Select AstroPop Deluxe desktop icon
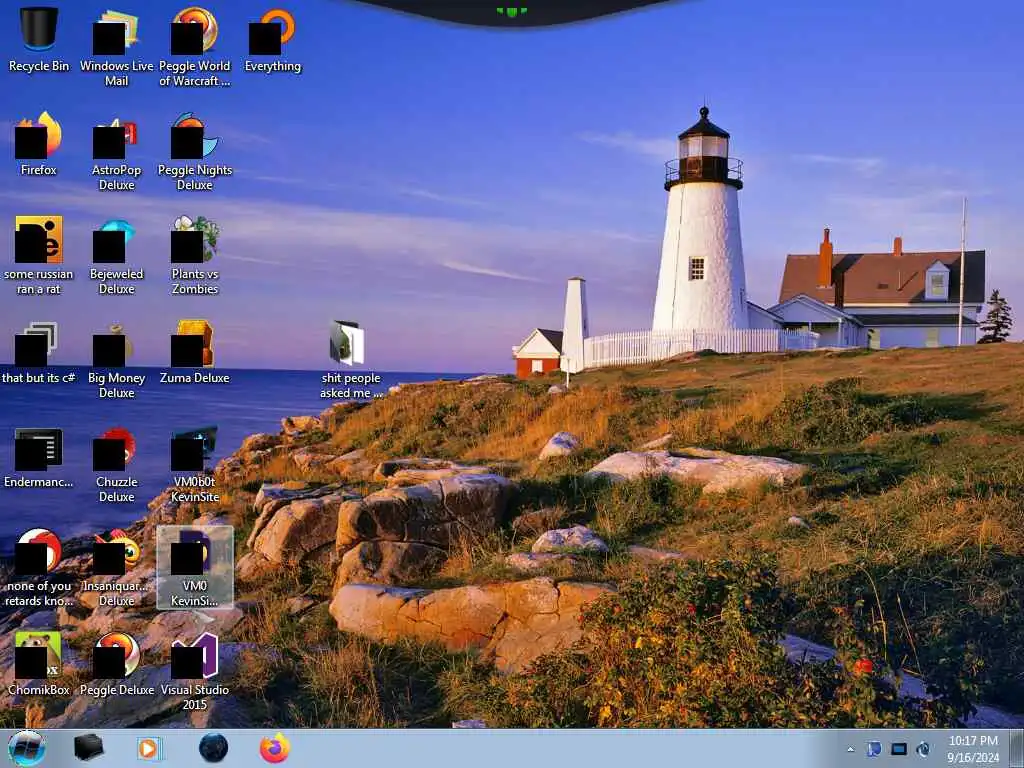This screenshot has height=768, width=1024. (x=116, y=152)
